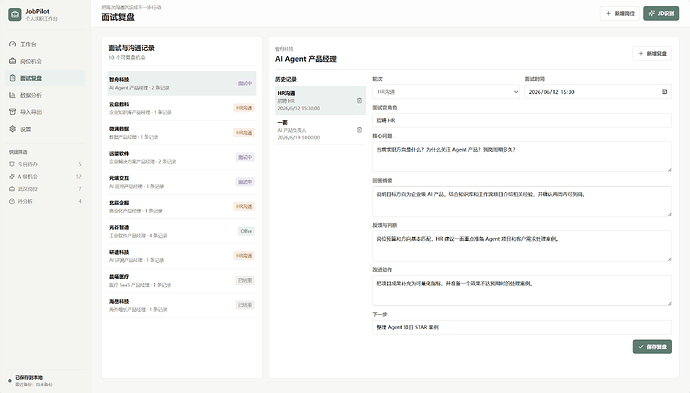Open the 一面 history record
The width and height of the screenshot is (690, 393).
coord(320,130)
